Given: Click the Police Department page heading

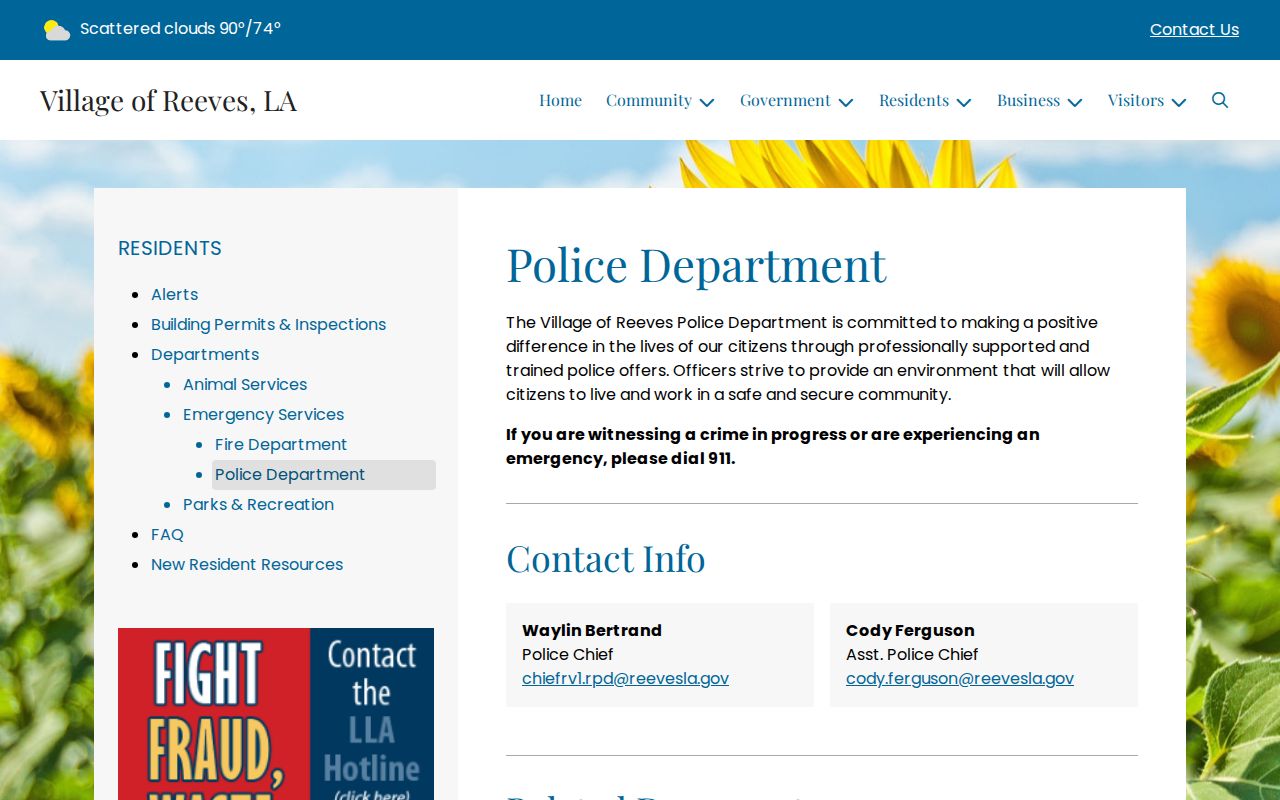Looking at the screenshot, I should (696, 265).
